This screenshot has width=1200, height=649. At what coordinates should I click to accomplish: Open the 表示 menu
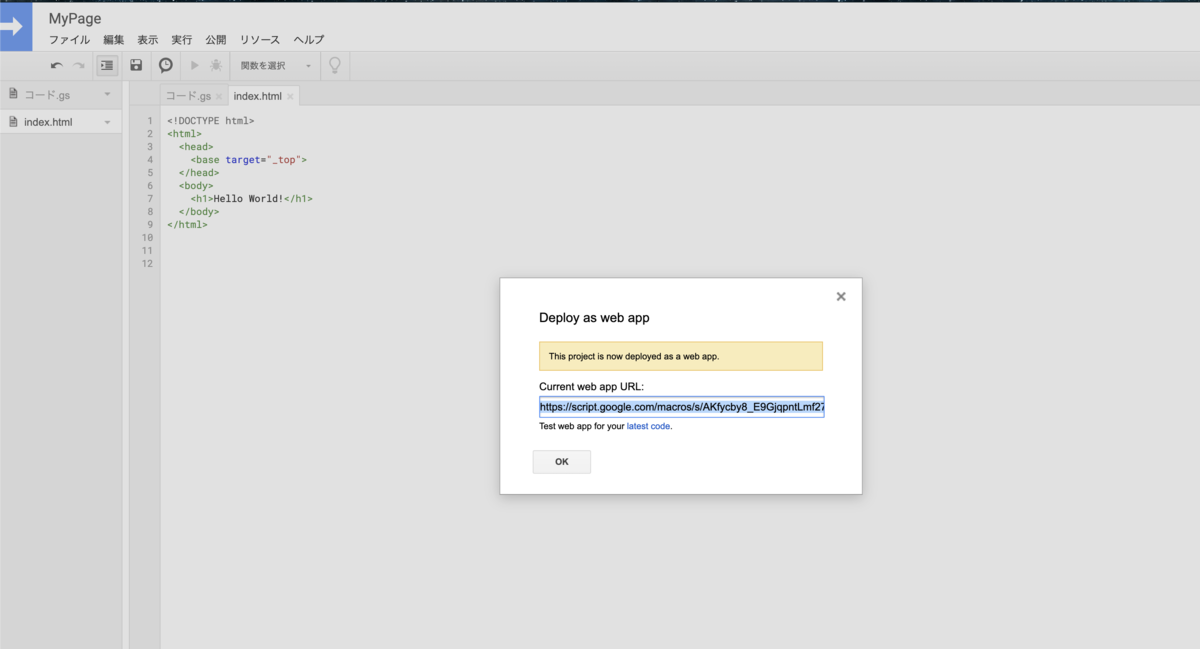(x=147, y=40)
